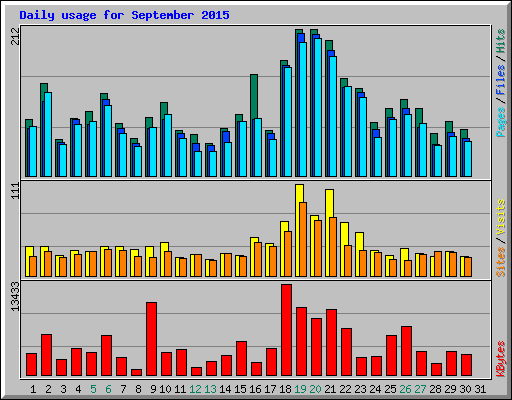This screenshot has height=400, width=512.
Task: Click day label 15 on the x-axis
Action: pos(240,389)
